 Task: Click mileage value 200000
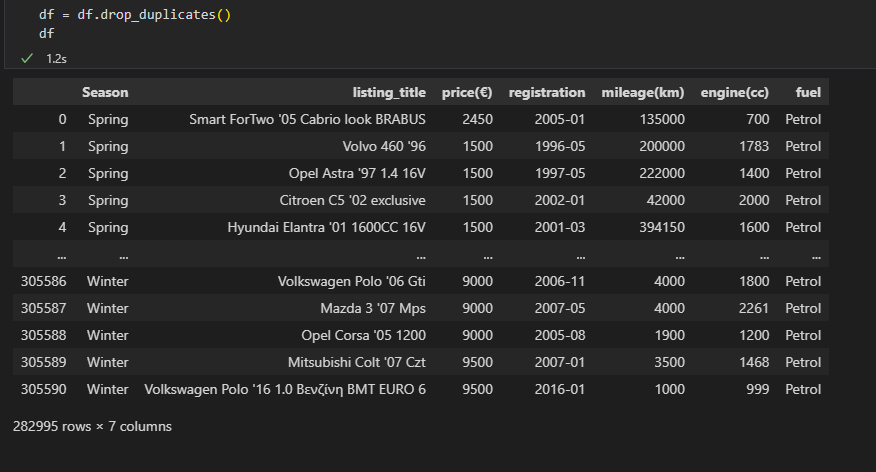(x=662, y=146)
